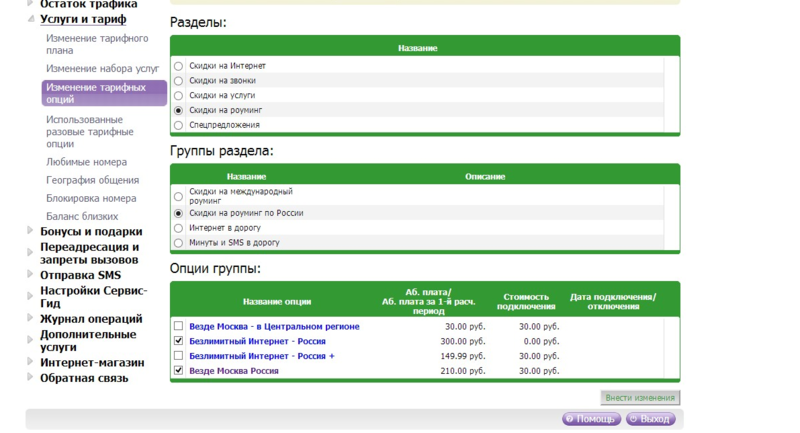This screenshot has width=800, height=433.
Task: Open the 'Интернет-магазин' heading
Action: point(92,363)
